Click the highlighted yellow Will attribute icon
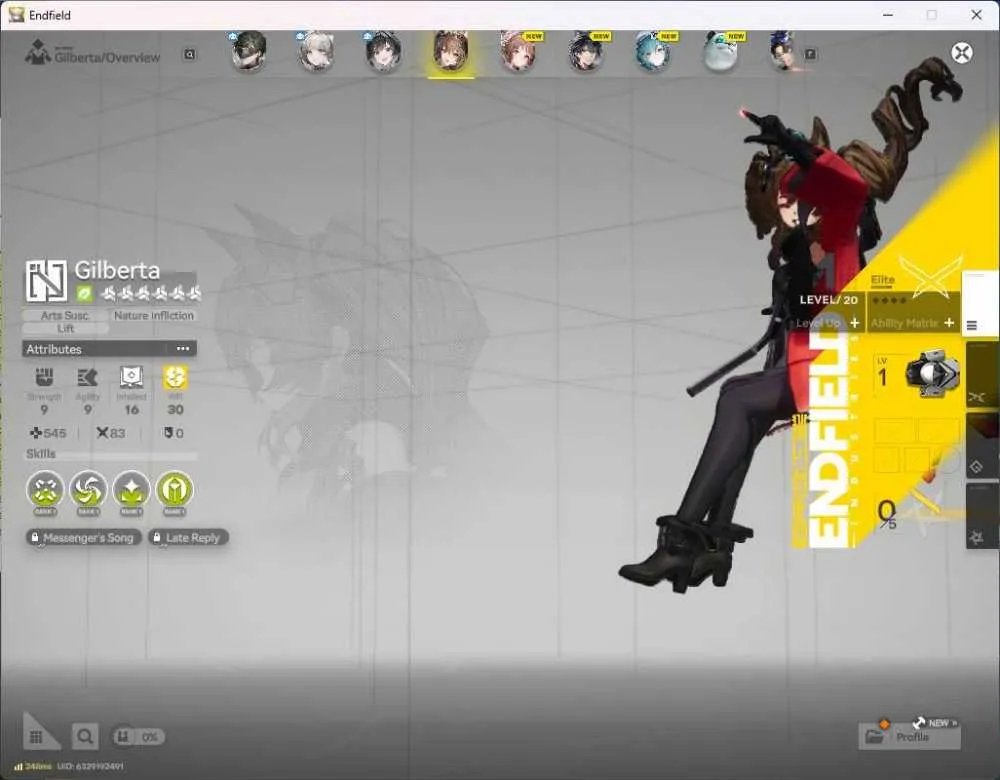The image size is (1000, 780). (x=175, y=377)
